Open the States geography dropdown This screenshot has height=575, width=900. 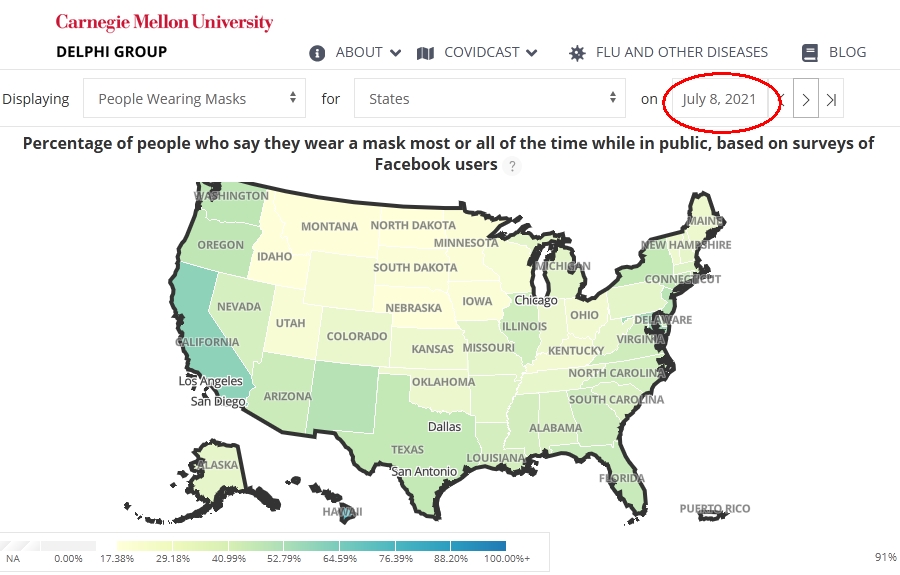[x=490, y=99]
